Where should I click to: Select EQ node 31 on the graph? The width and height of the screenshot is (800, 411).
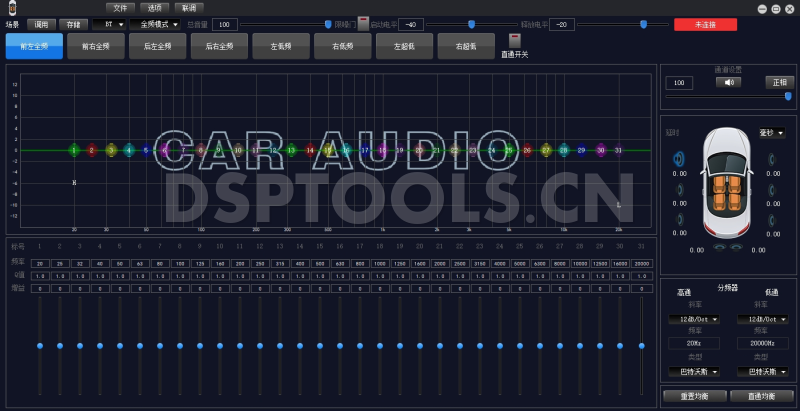click(618, 150)
